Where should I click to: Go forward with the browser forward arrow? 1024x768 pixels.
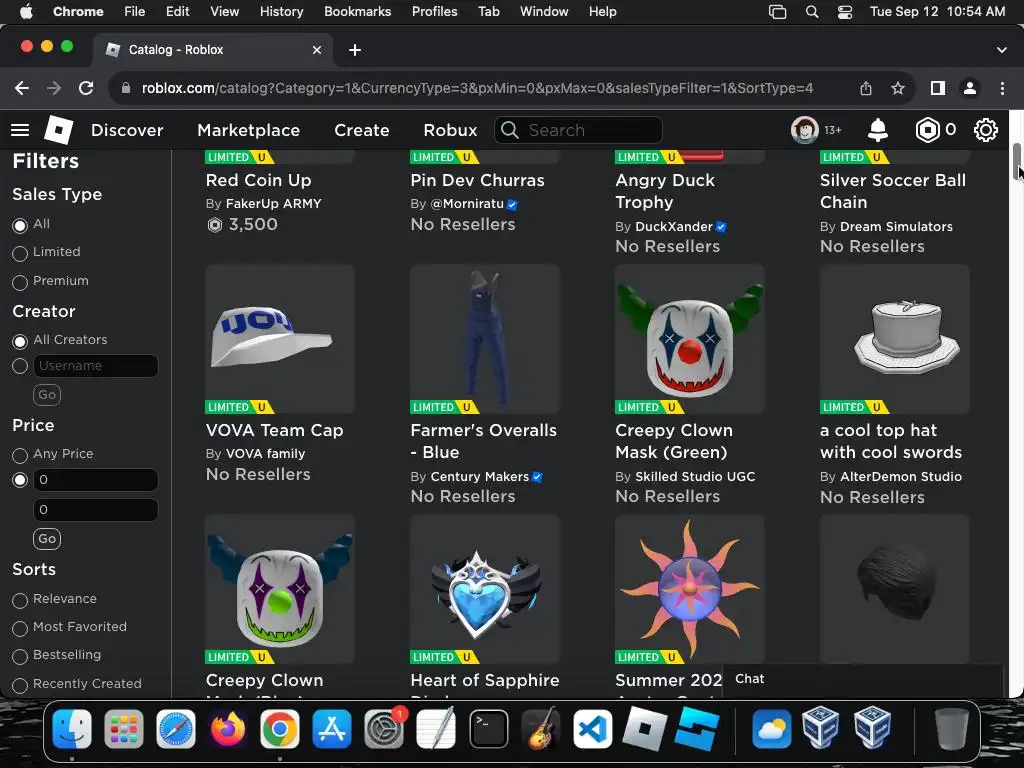point(54,88)
